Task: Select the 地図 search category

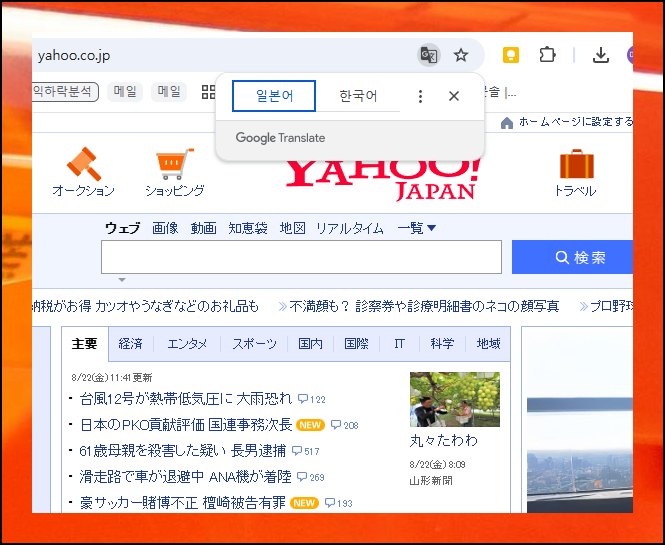Action: (293, 228)
